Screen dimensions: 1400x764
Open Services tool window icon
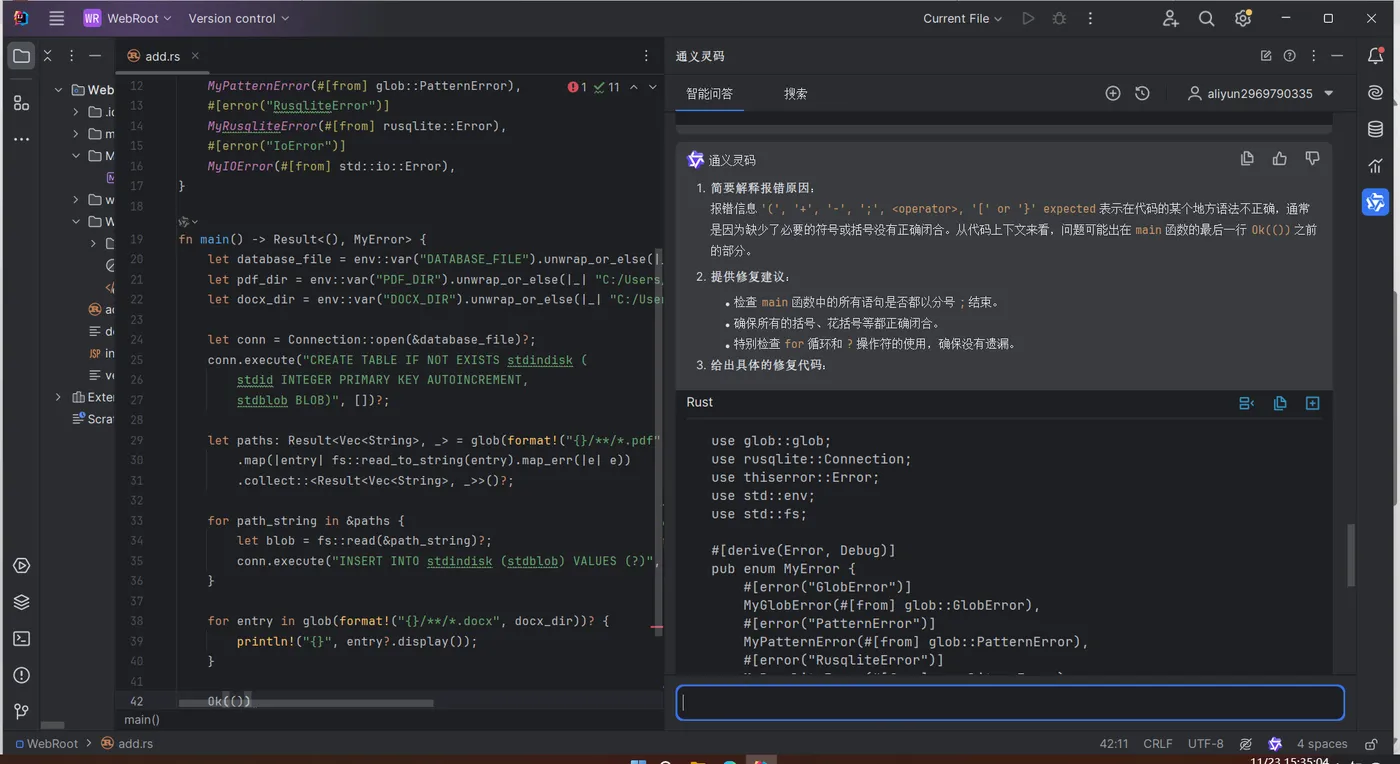(21, 566)
